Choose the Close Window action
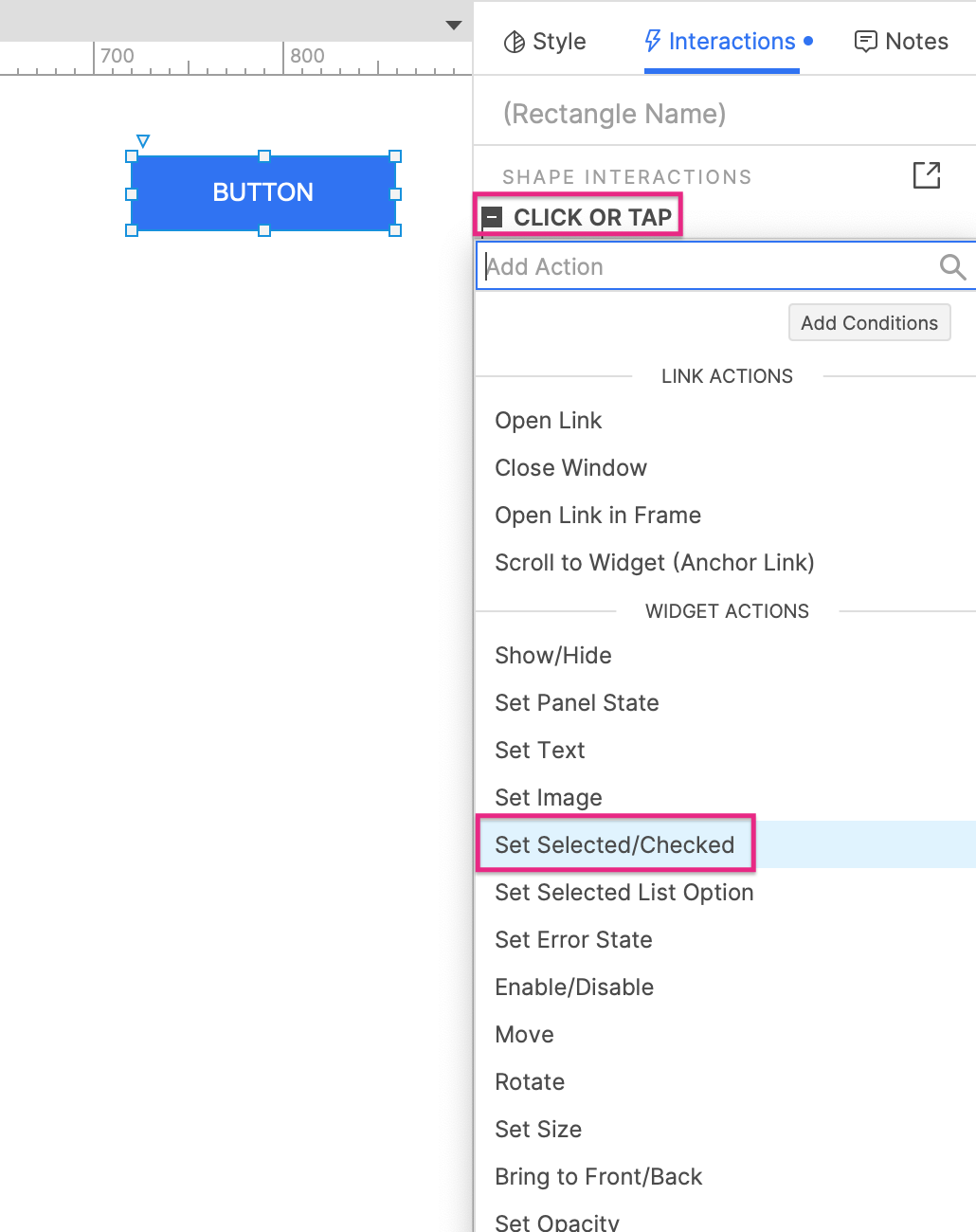This screenshot has width=976, height=1232. point(570,468)
